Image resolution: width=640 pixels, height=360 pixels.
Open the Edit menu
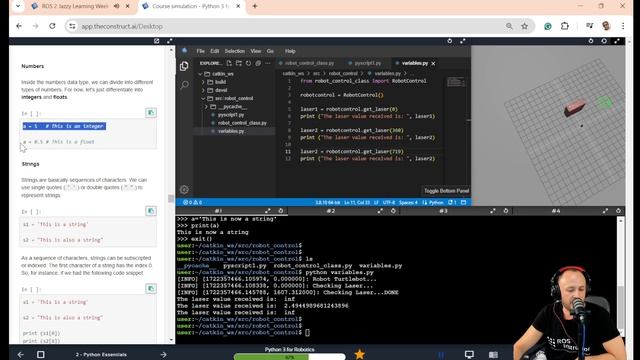pos(215,51)
